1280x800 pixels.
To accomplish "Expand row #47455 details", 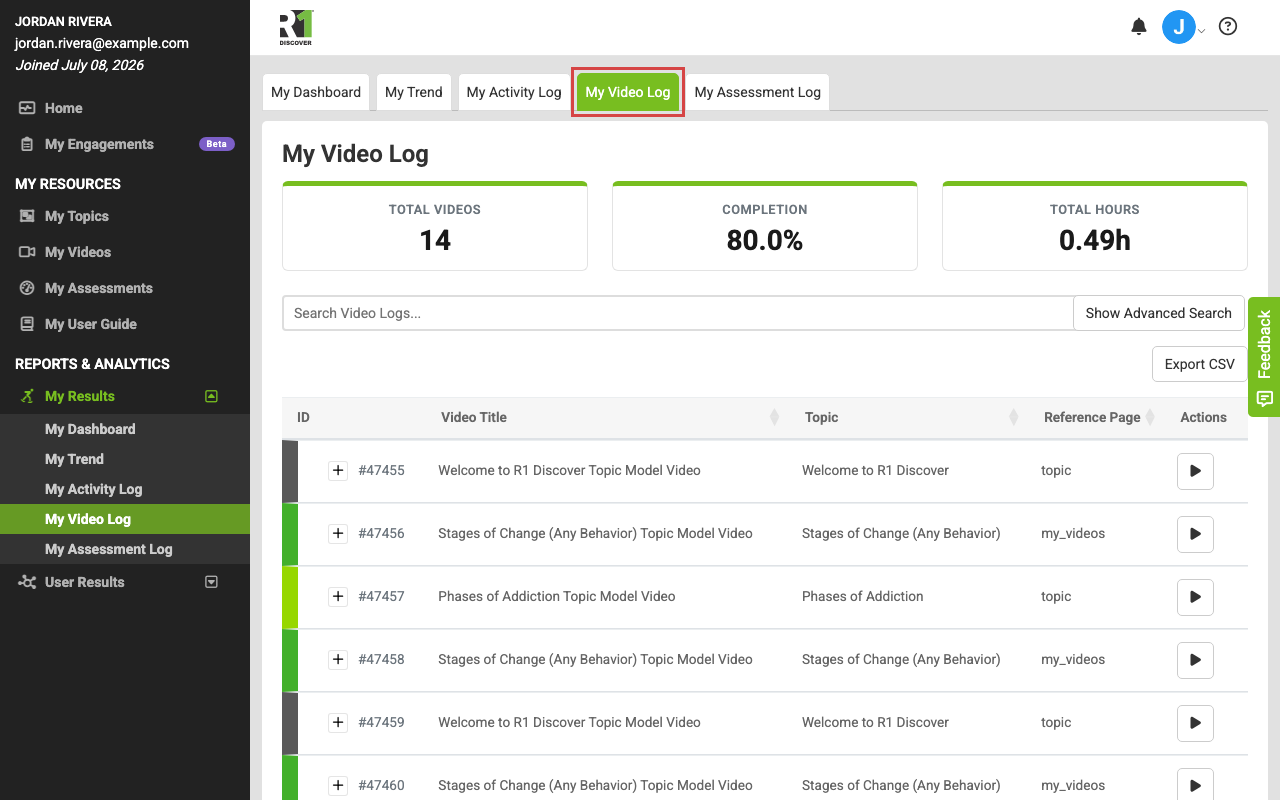I will point(338,470).
